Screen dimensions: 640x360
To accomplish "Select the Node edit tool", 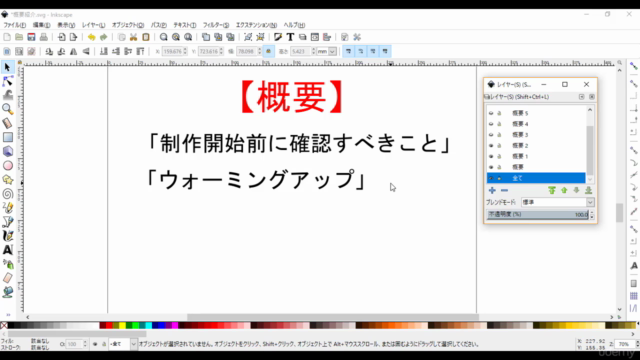I will tap(7, 81).
